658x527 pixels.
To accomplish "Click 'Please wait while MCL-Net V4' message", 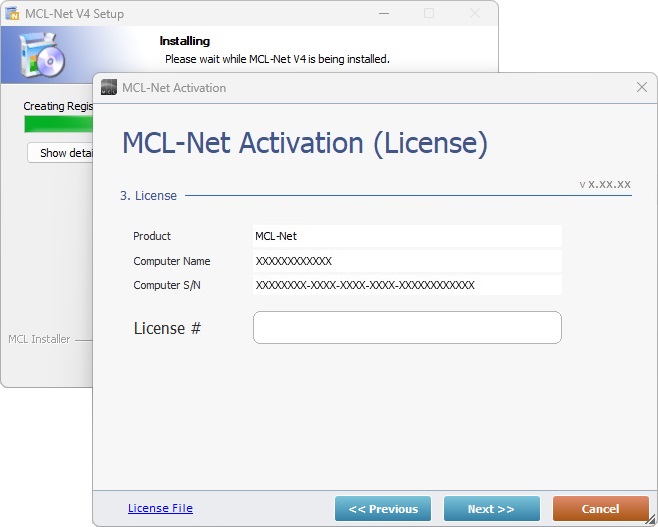I will pos(277,59).
